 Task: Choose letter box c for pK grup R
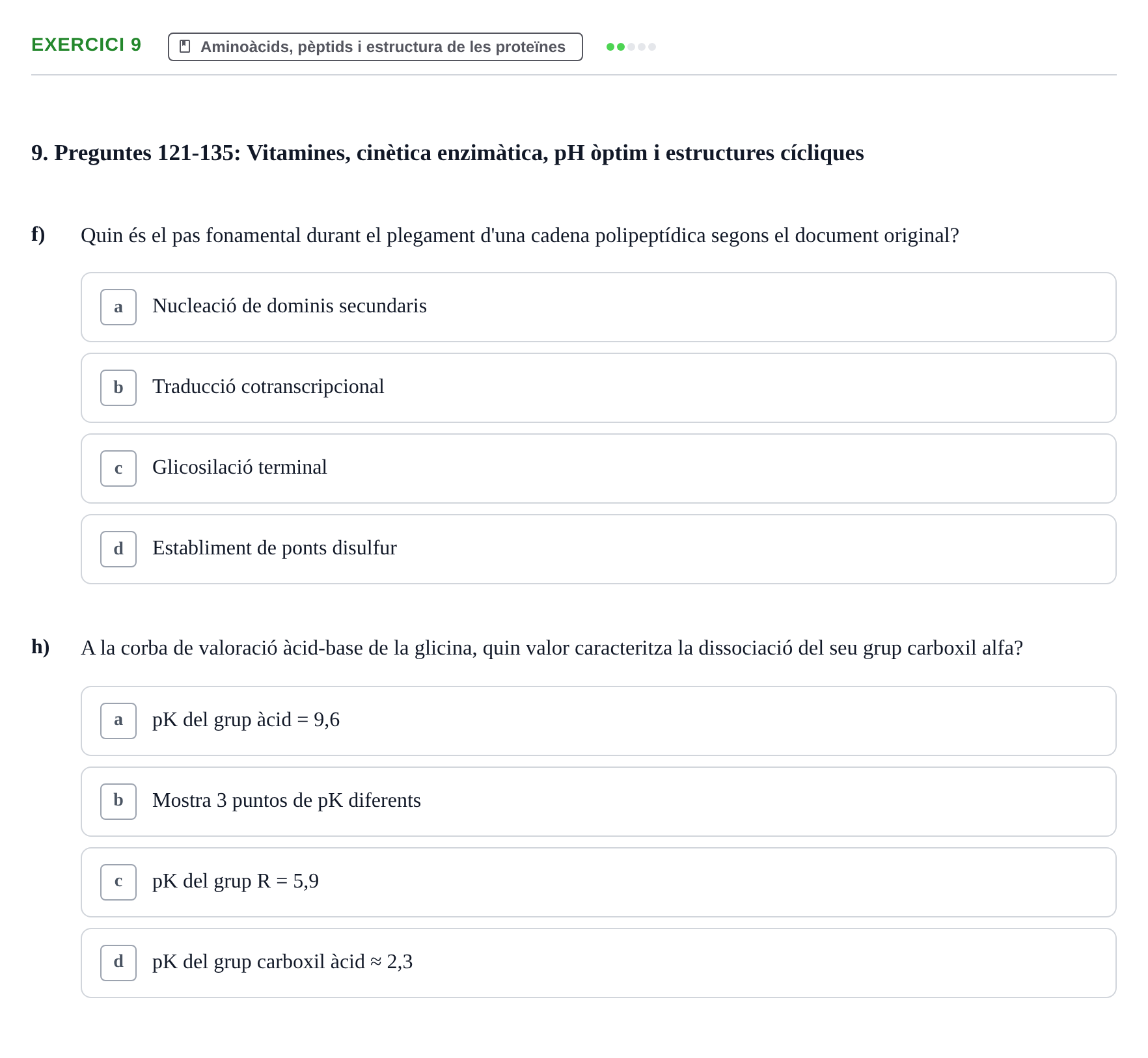[x=118, y=882]
